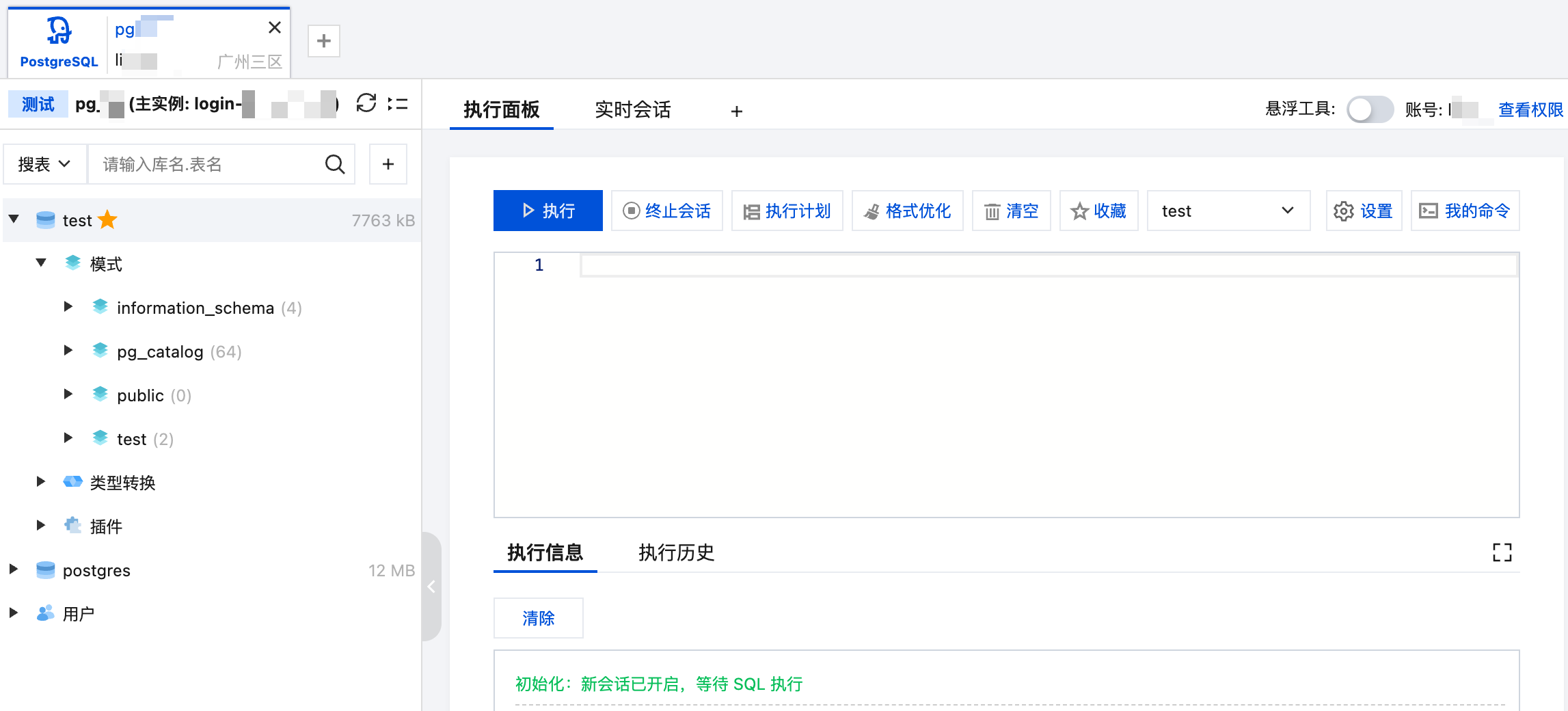Collapse the left sidebar panel handle
The width and height of the screenshot is (1568, 711).
431,587
